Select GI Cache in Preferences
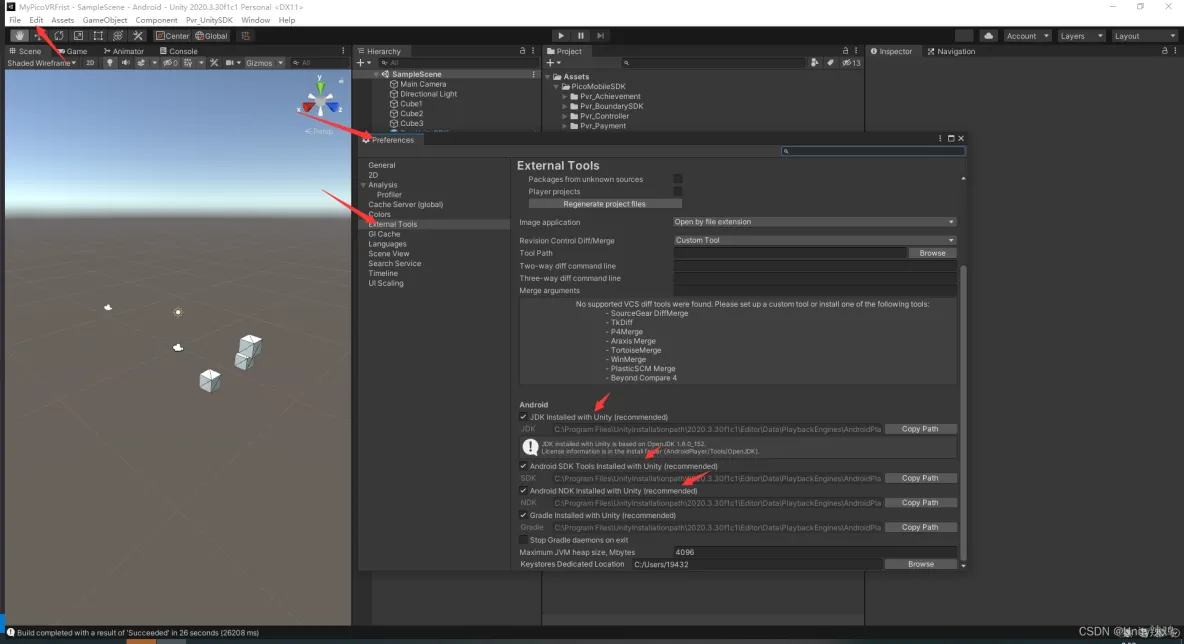 coord(384,234)
